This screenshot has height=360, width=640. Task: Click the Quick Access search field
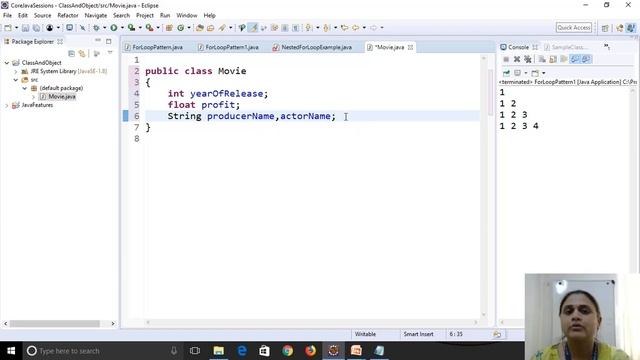pyautogui.click(x=573, y=28)
